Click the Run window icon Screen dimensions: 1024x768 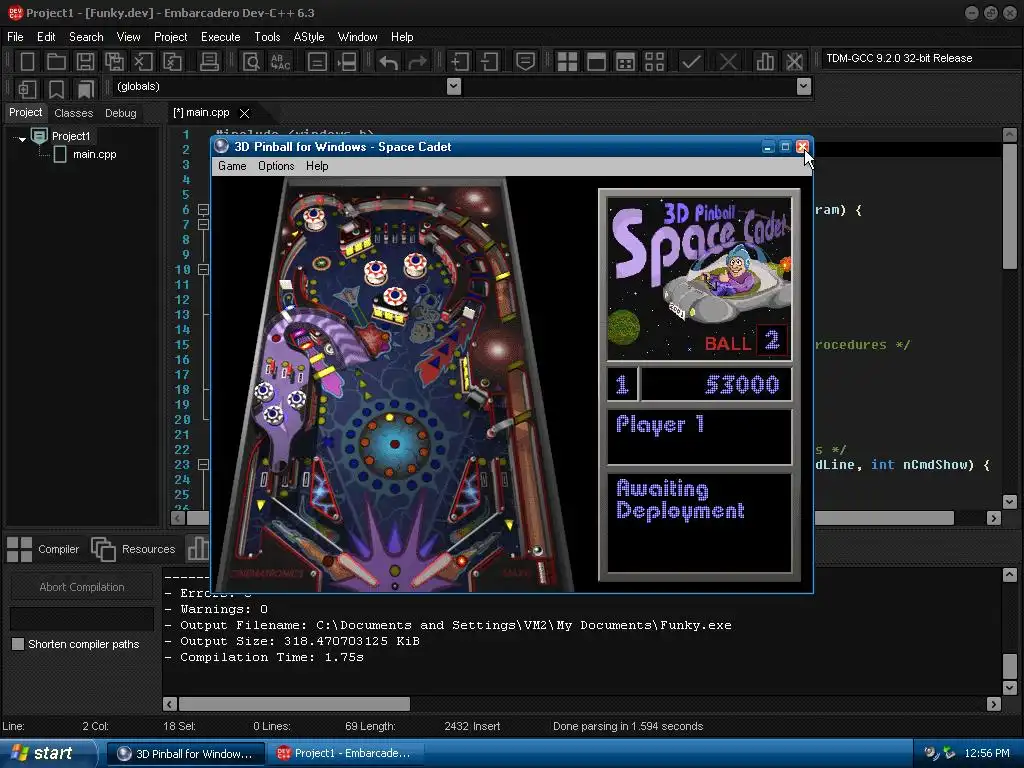point(596,61)
